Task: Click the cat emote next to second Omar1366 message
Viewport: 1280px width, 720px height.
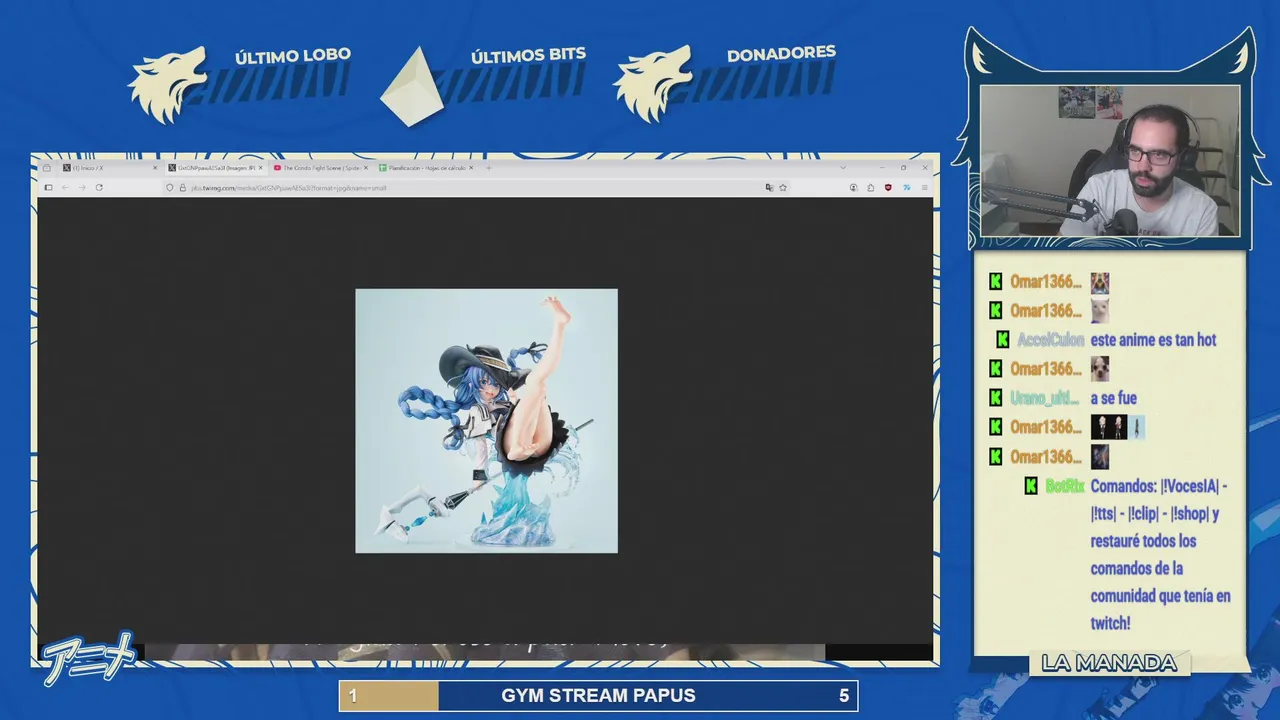Action: pyautogui.click(x=1100, y=310)
